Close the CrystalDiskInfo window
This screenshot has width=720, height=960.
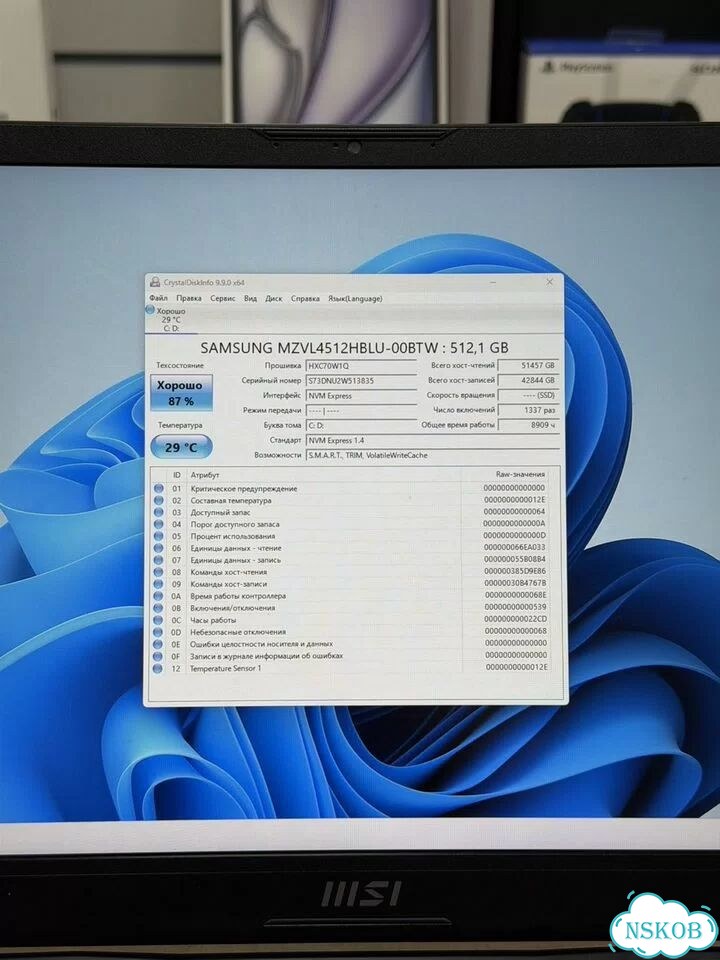point(549,282)
